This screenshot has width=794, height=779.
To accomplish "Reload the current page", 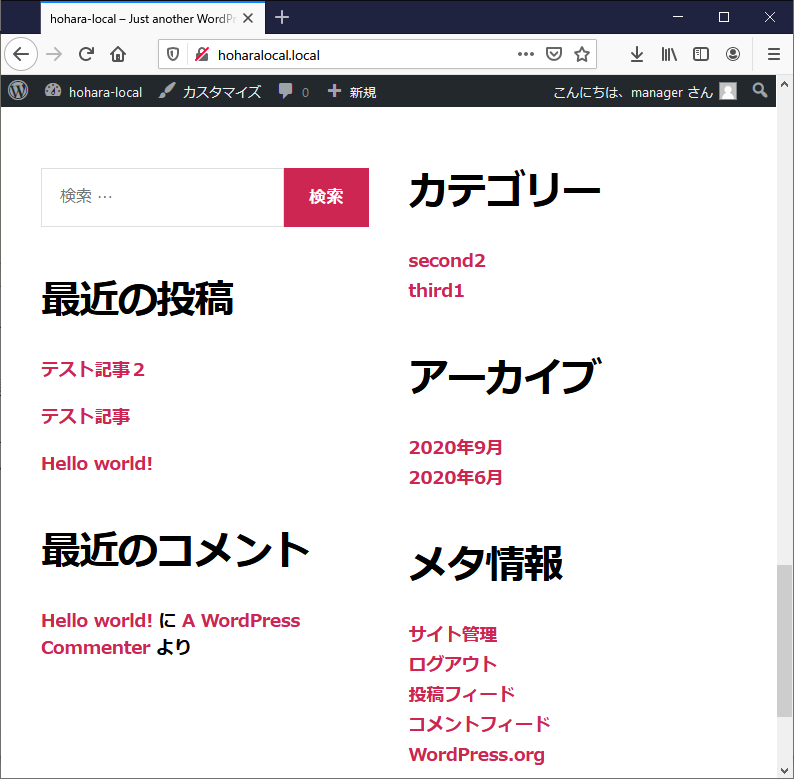I will point(87,54).
